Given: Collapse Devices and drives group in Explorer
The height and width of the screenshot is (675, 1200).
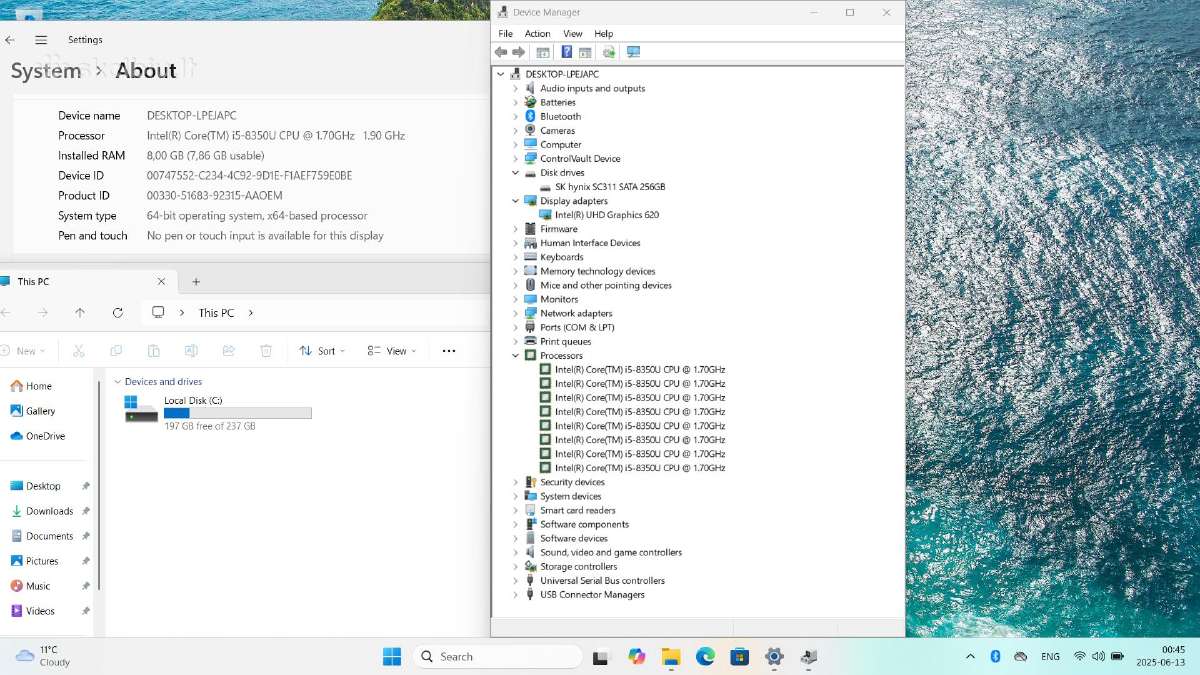Looking at the screenshot, I should pyautogui.click(x=118, y=382).
